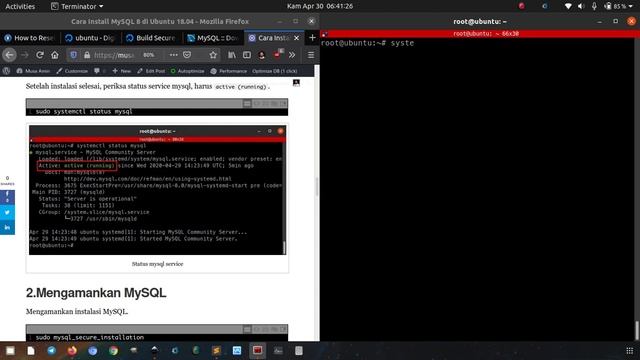Viewport: 640px width, 360px height.
Task: Click volume speaker icon in top bar
Action: click(x=581, y=6)
